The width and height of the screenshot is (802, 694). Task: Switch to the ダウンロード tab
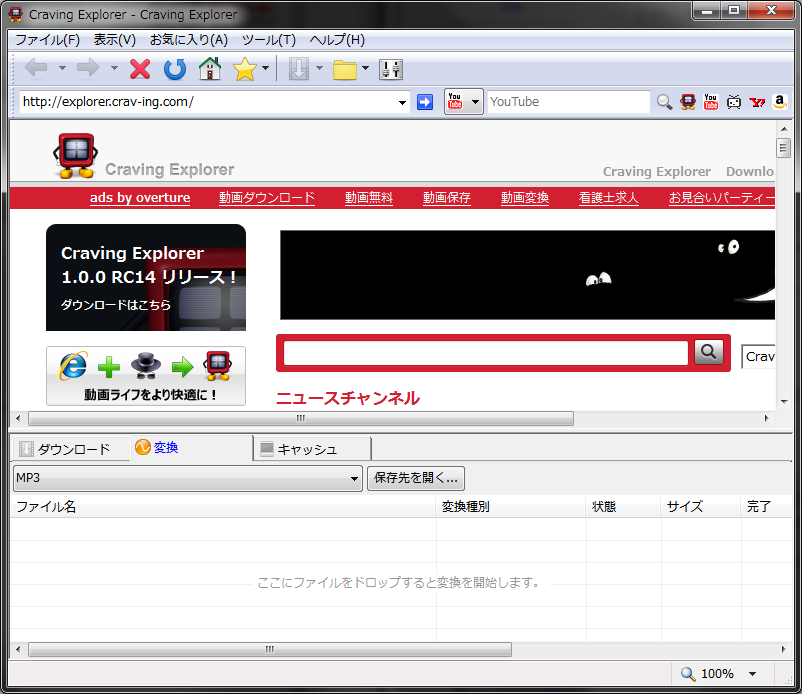(x=72, y=449)
